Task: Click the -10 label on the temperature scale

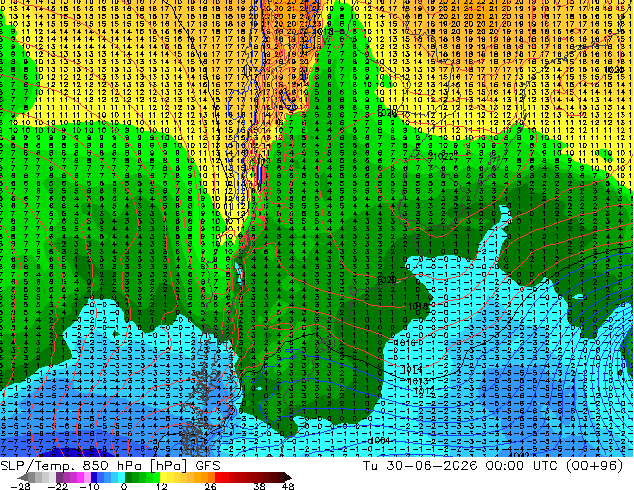Action: 89,486
